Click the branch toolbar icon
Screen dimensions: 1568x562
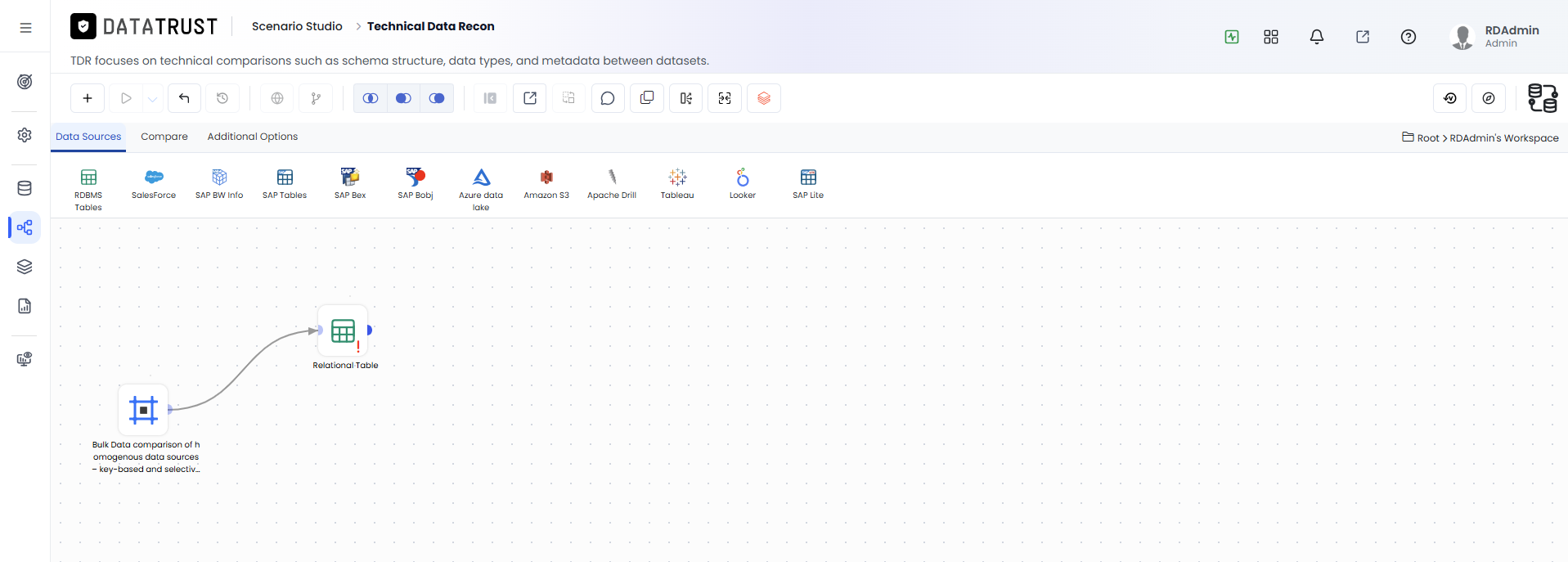pos(316,98)
